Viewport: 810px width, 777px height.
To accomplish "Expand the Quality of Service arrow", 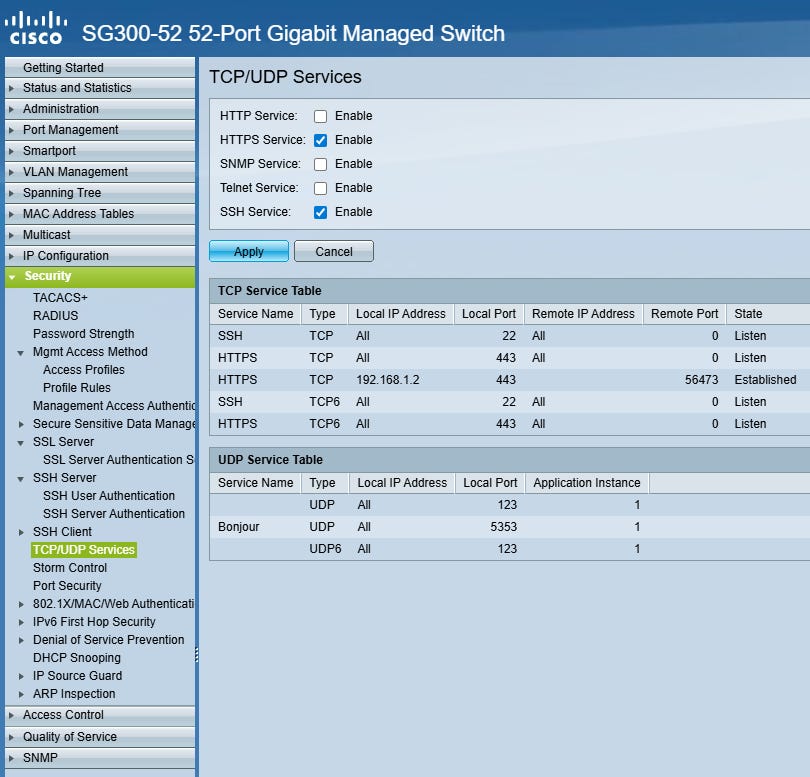I will 11,737.
